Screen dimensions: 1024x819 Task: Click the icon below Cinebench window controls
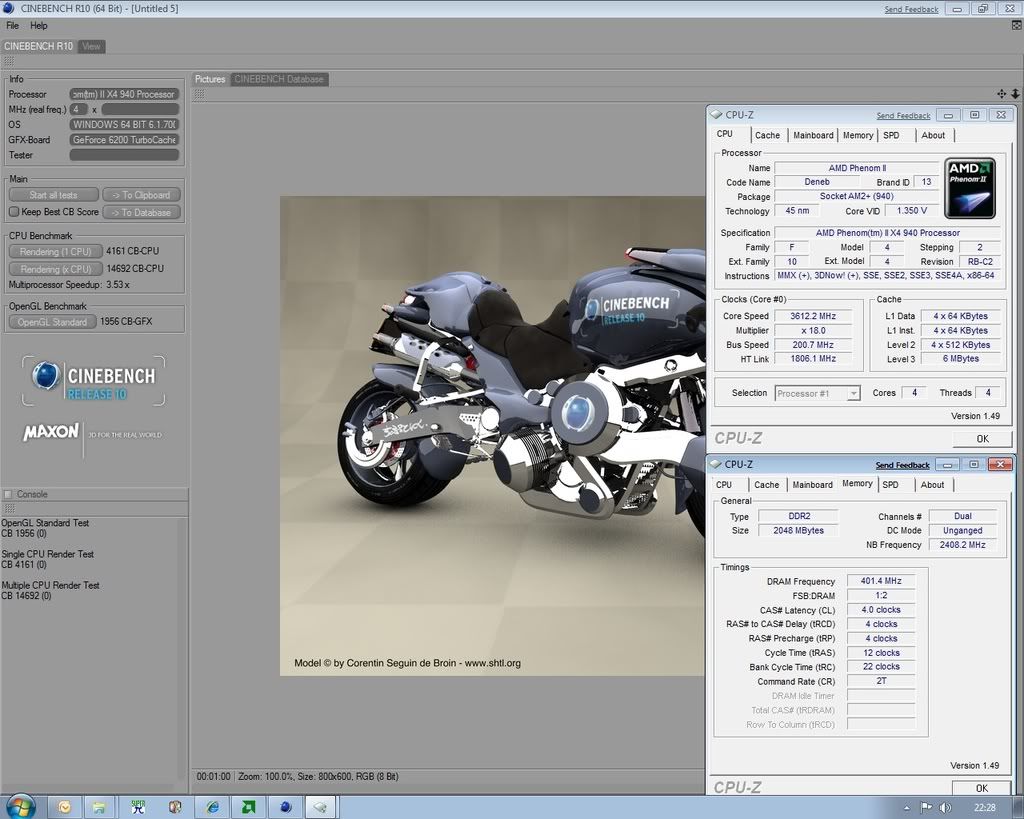coord(1016,25)
